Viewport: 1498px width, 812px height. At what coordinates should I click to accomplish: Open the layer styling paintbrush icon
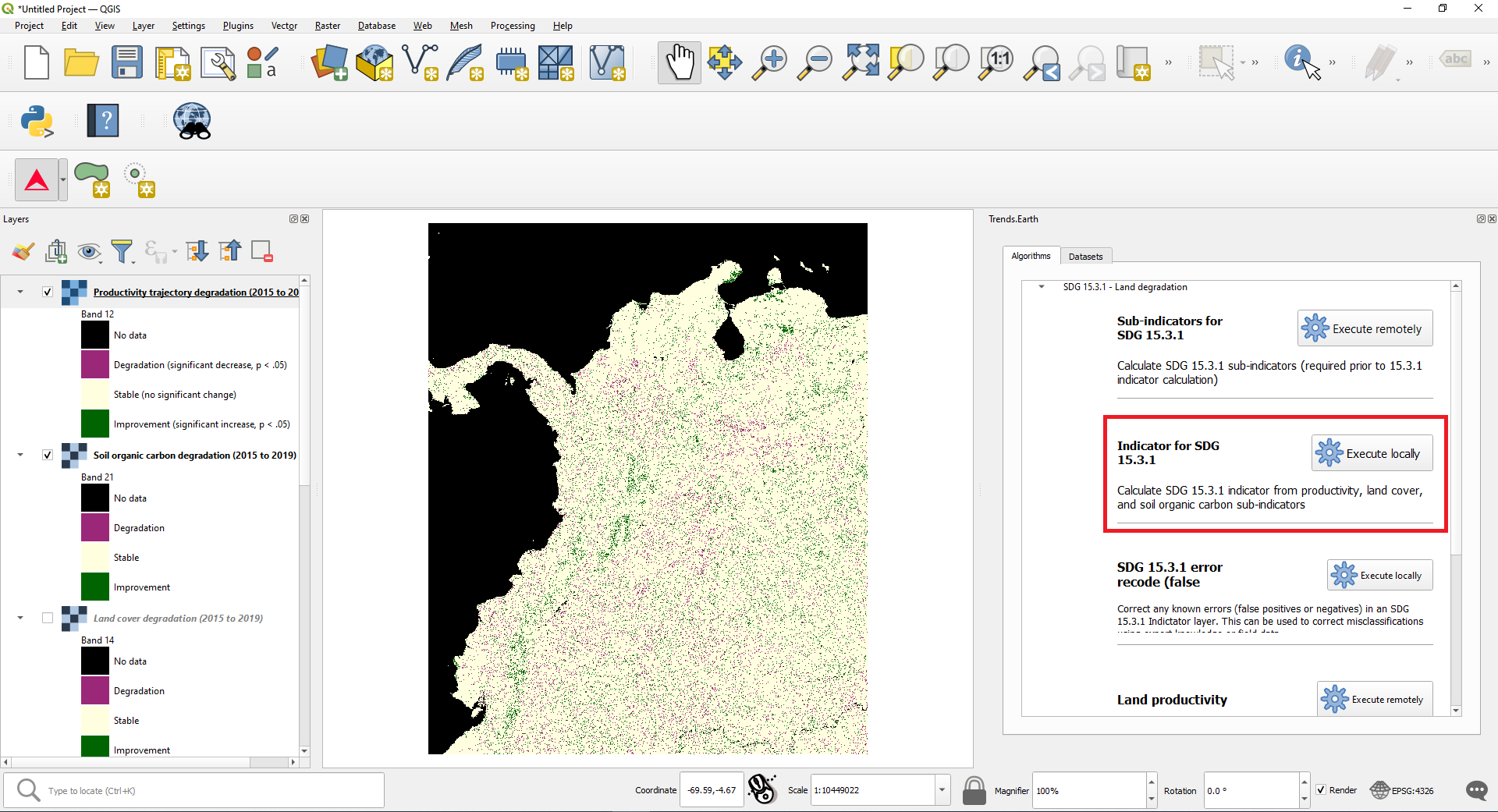pos(23,251)
